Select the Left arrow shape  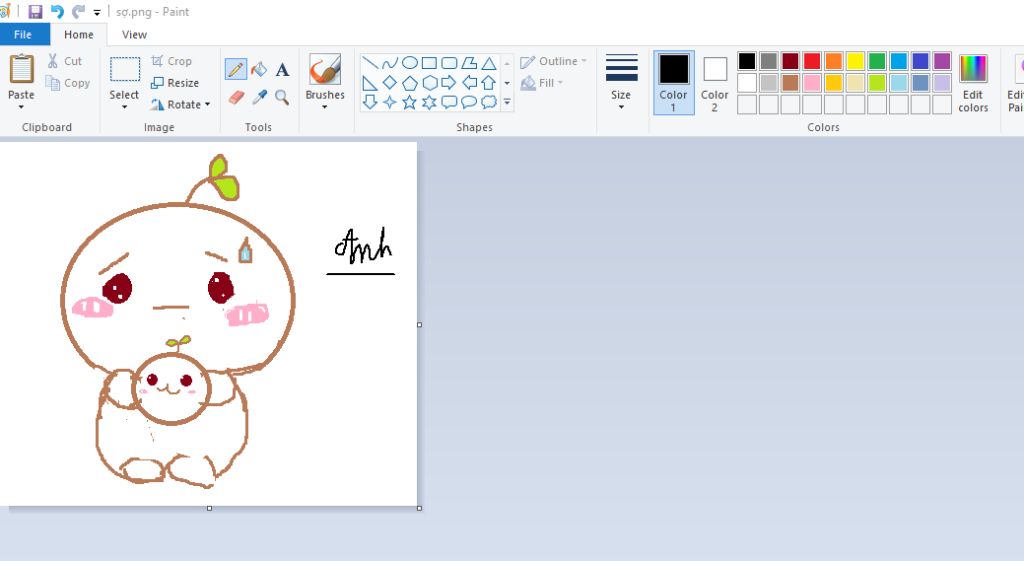(469, 83)
